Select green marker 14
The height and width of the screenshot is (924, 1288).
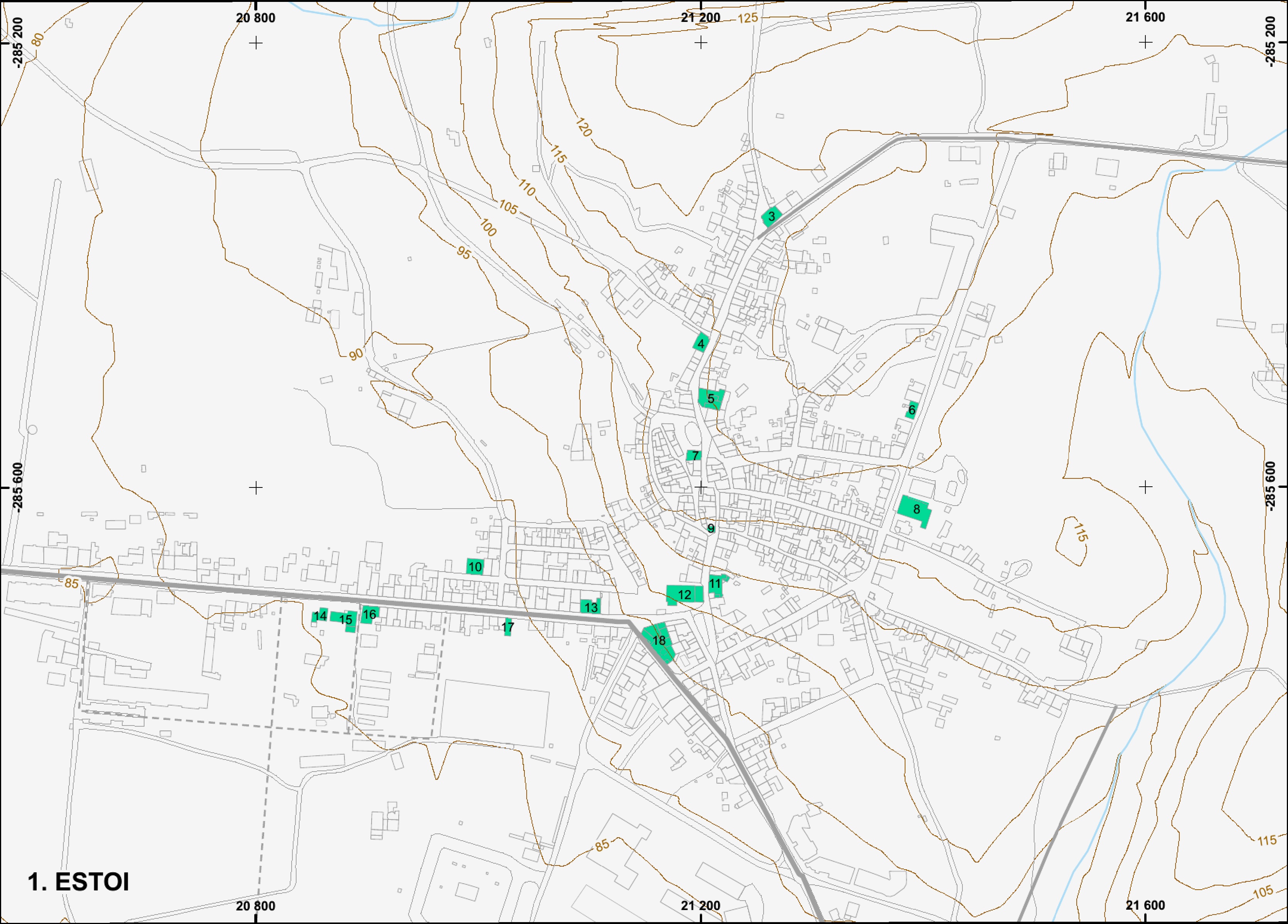320,615
